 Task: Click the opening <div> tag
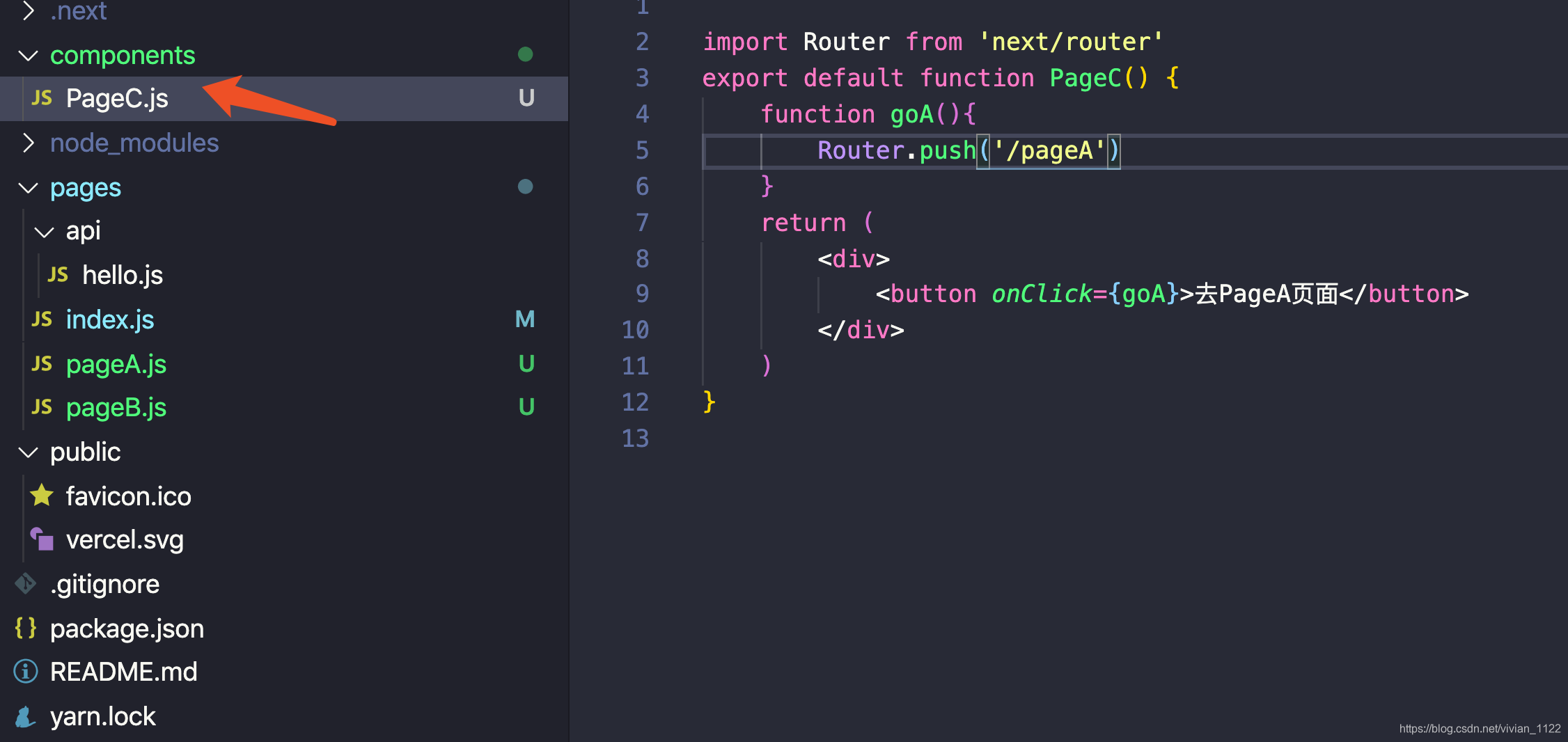tap(854, 259)
